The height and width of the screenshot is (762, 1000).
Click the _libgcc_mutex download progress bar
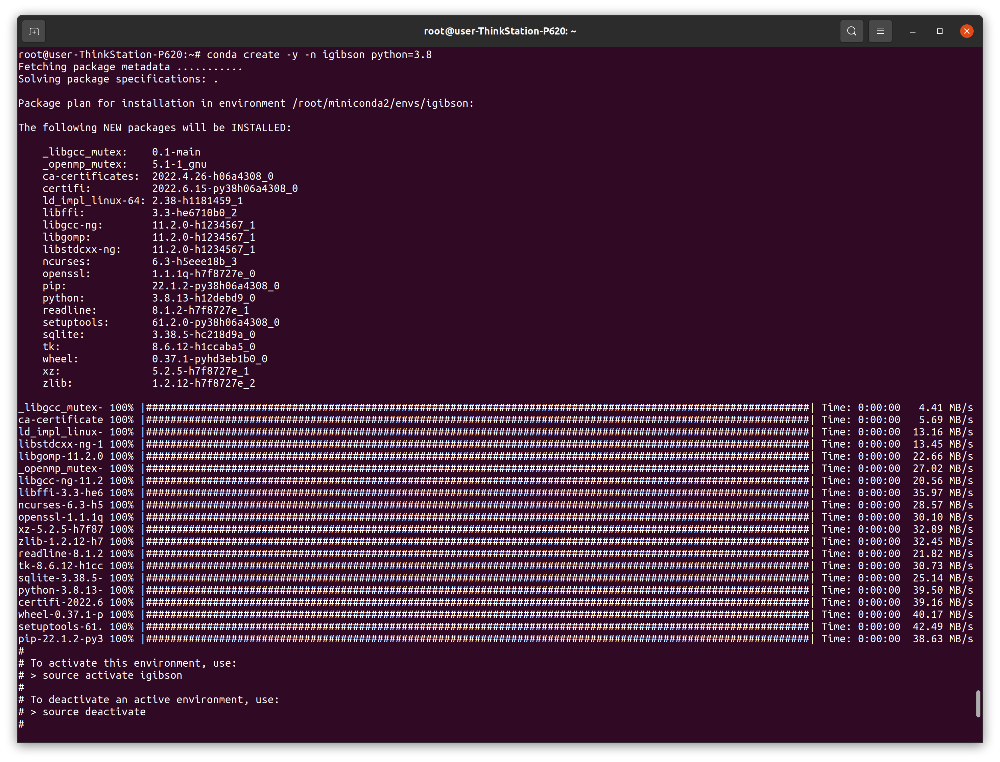pyautogui.click(x=478, y=407)
